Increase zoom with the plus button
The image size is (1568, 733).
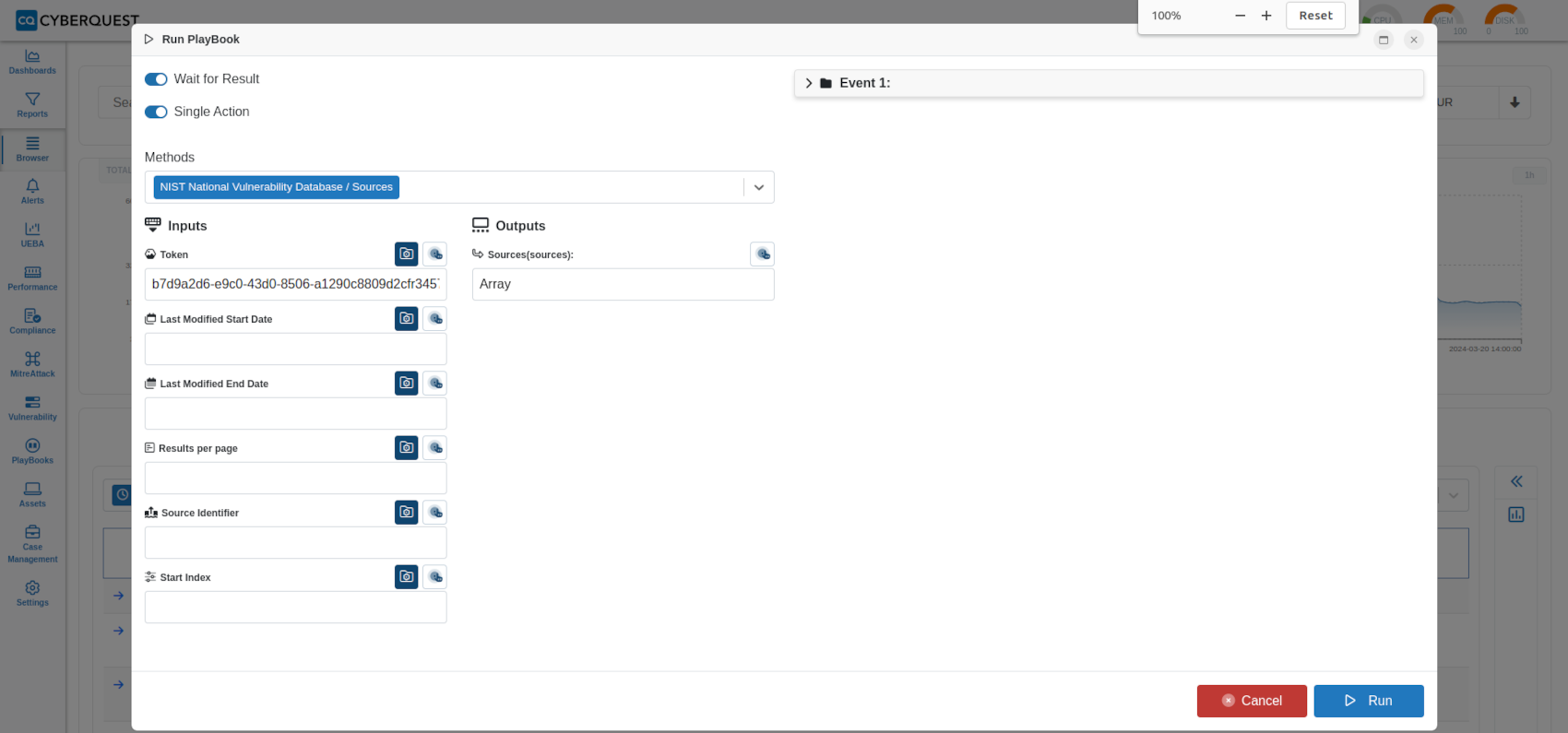click(x=1266, y=16)
